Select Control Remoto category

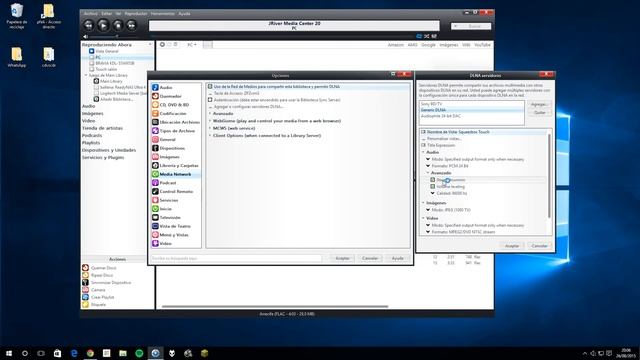pyautogui.click(x=173, y=191)
